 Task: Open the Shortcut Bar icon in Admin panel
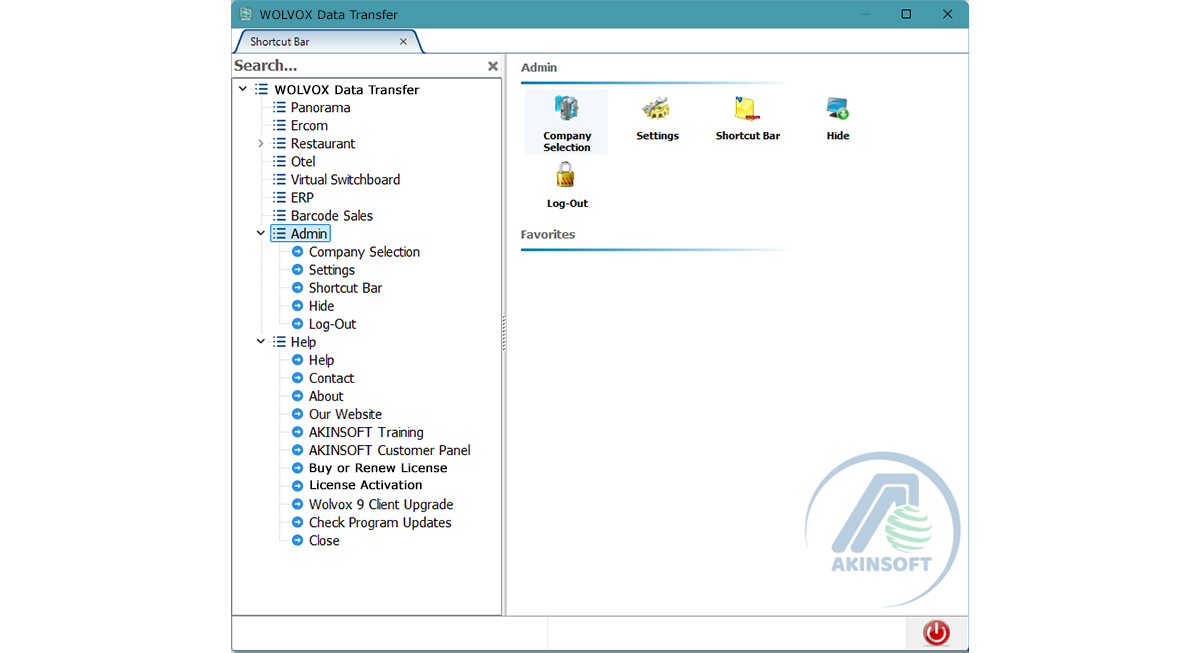click(x=747, y=110)
